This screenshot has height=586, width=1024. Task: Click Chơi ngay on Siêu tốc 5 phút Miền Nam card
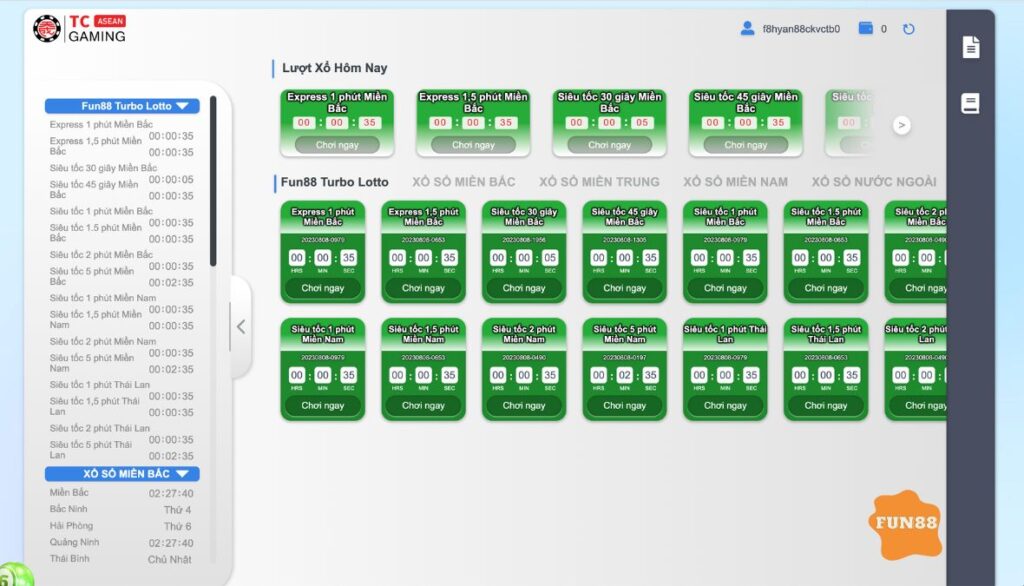(x=624, y=406)
